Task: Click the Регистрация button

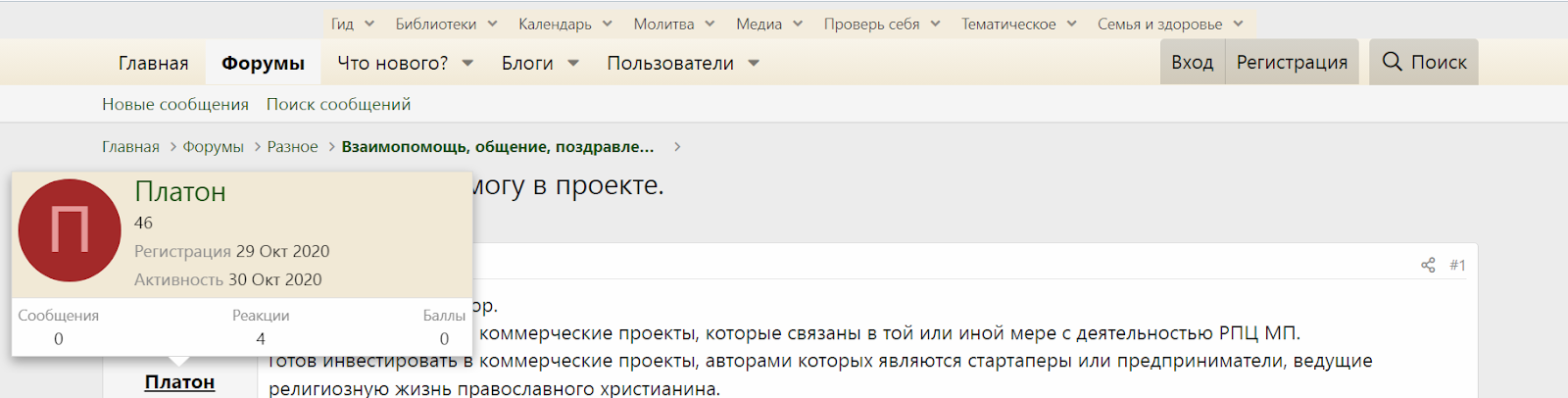Action: point(1292,62)
